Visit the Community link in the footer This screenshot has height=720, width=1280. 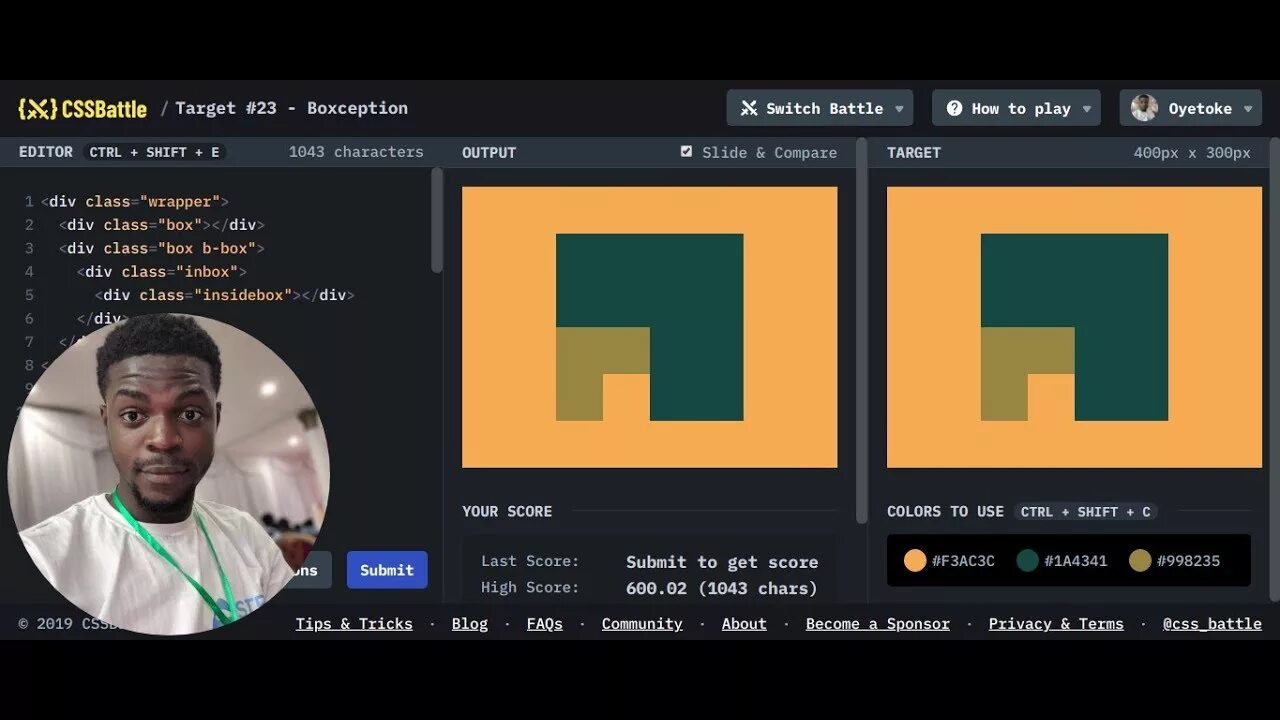click(642, 623)
